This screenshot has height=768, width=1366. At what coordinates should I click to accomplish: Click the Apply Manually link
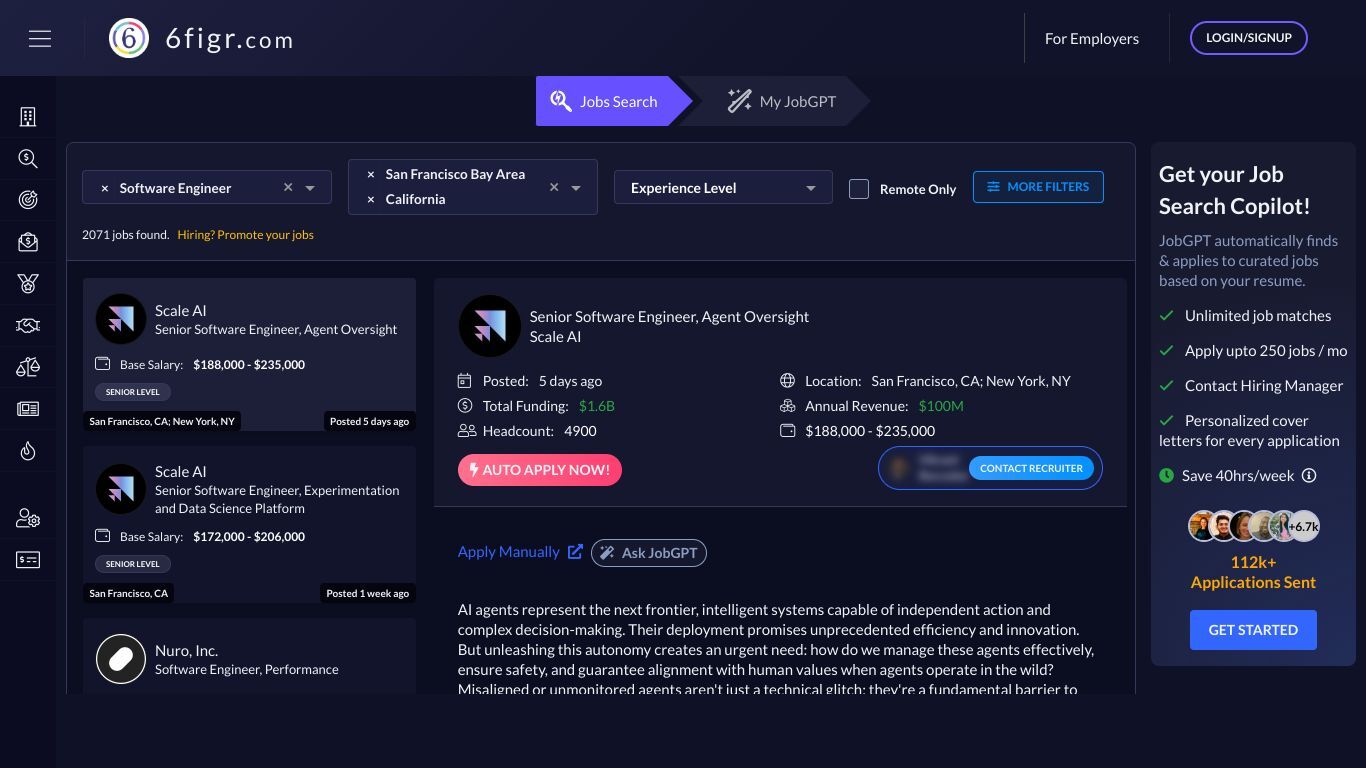pos(509,552)
